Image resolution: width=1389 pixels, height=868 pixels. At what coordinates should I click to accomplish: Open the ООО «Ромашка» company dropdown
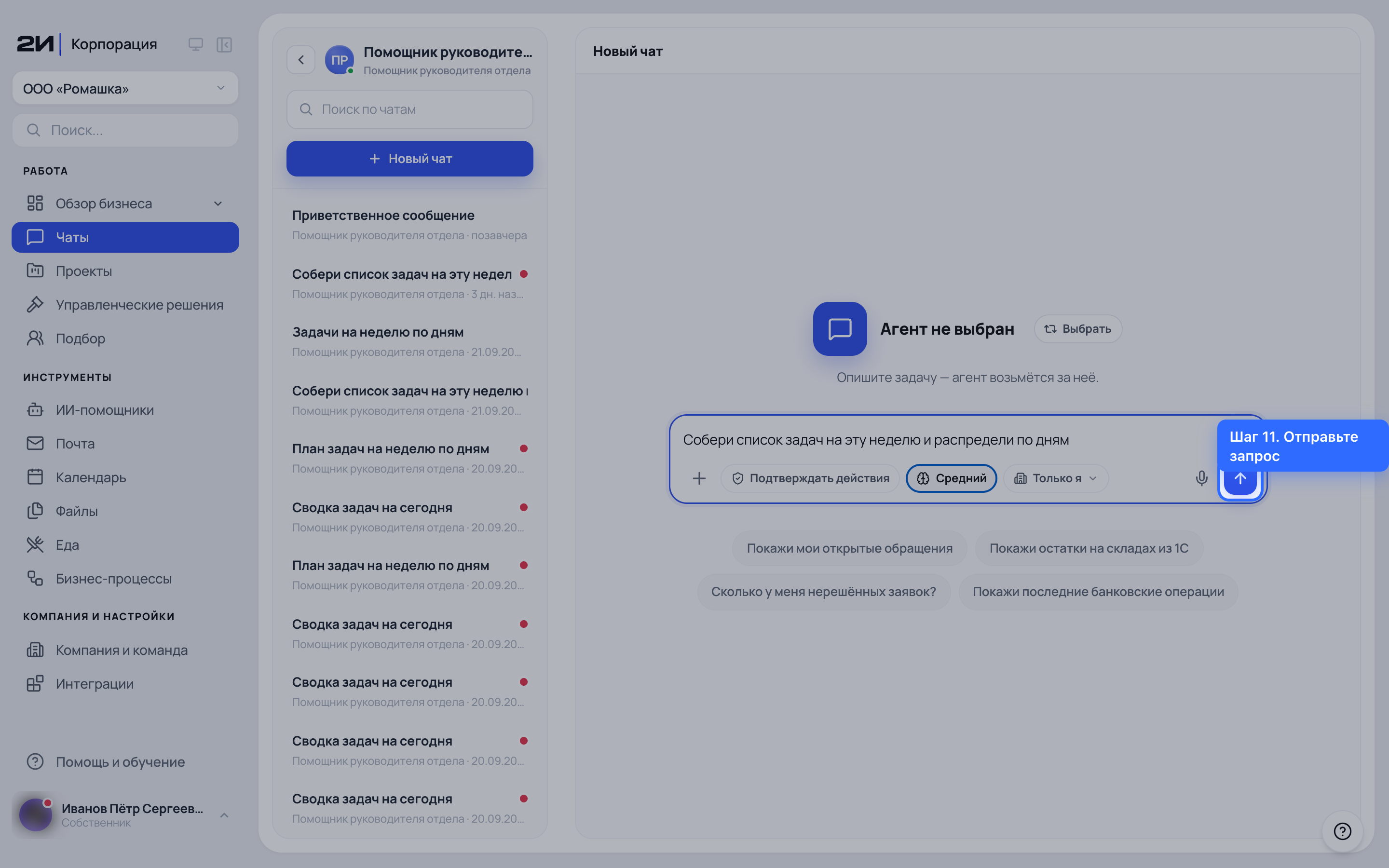125,88
